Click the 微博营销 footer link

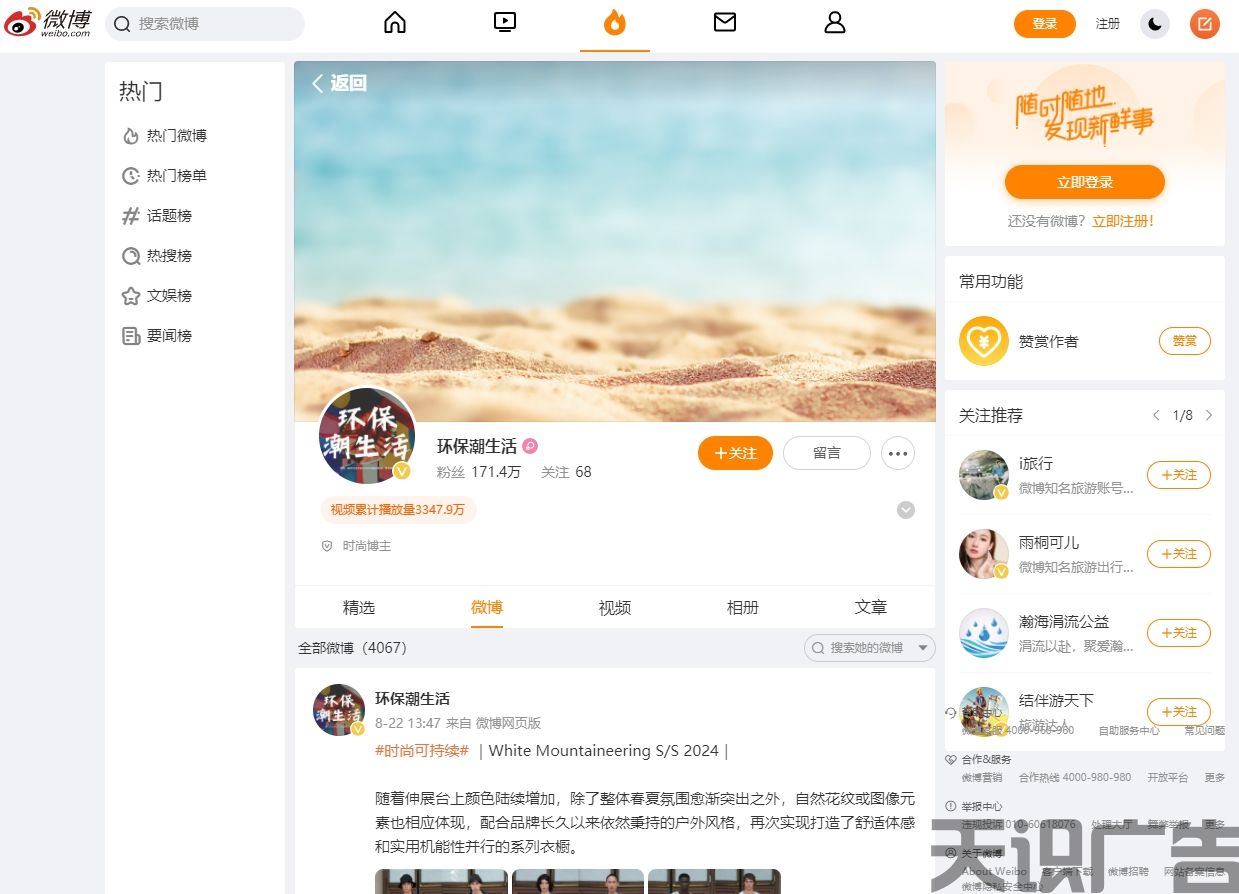click(982, 778)
